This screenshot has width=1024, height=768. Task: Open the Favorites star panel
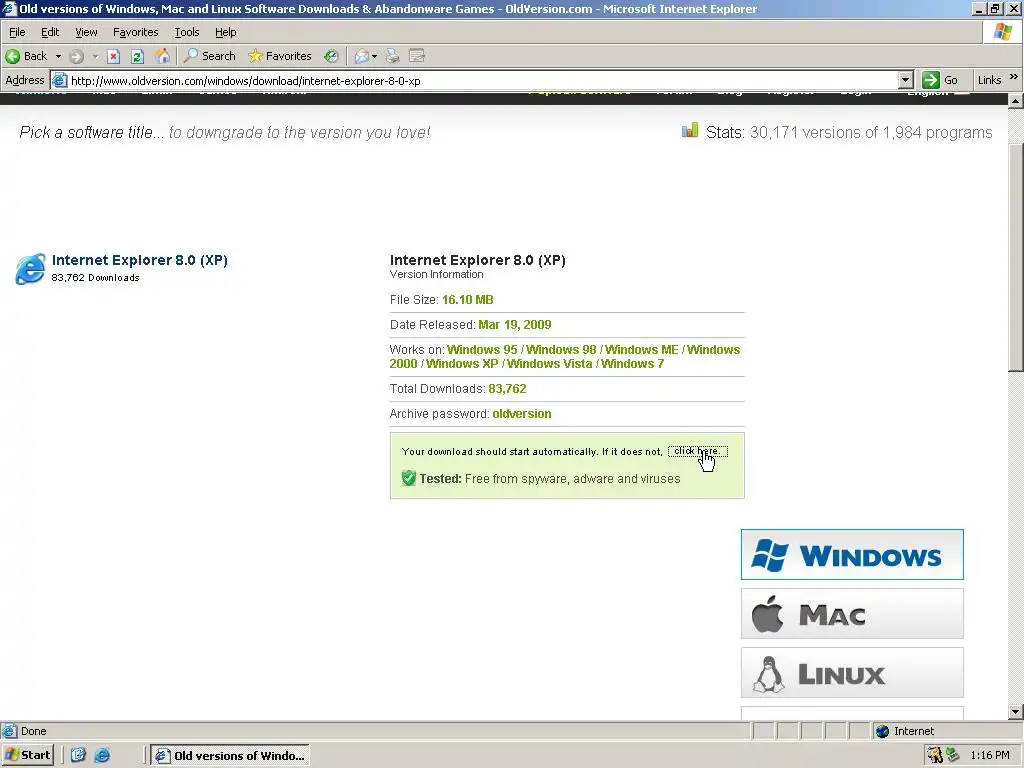(280, 56)
